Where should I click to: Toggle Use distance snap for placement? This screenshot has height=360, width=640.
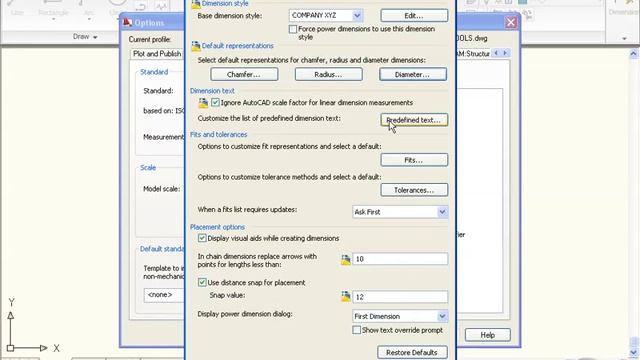(202, 282)
